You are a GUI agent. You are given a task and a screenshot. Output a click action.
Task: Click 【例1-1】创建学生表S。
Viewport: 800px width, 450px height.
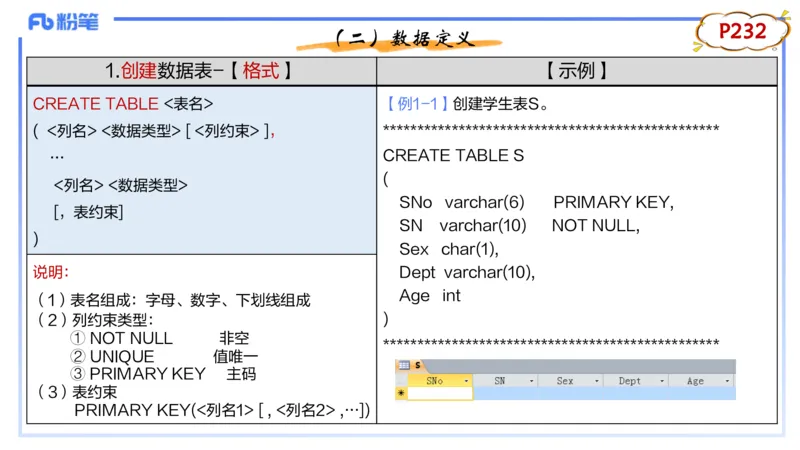[465, 104]
